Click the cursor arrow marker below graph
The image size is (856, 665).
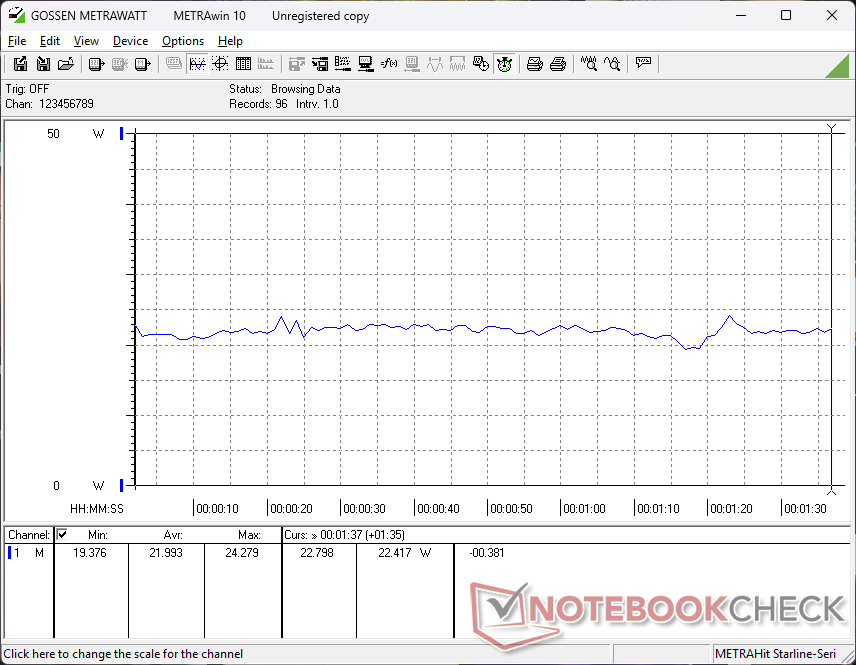831,492
